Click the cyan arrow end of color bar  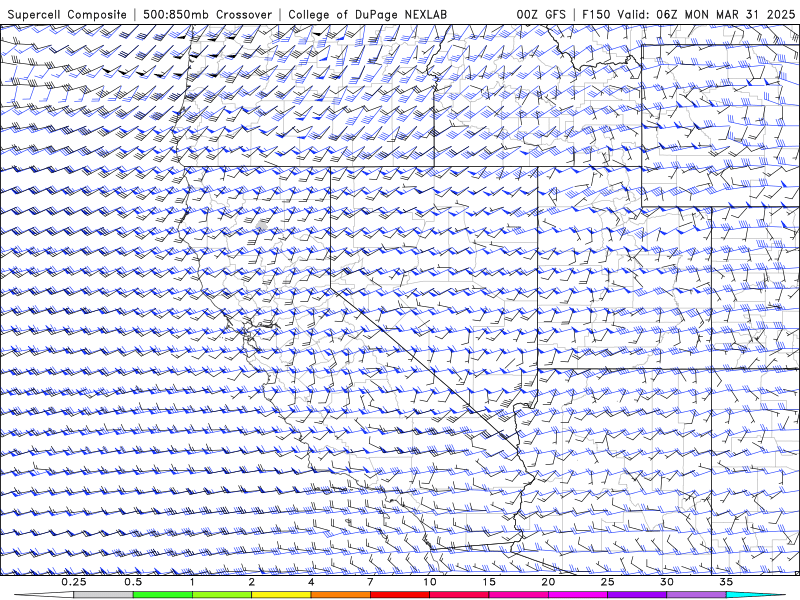click(x=755, y=595)
